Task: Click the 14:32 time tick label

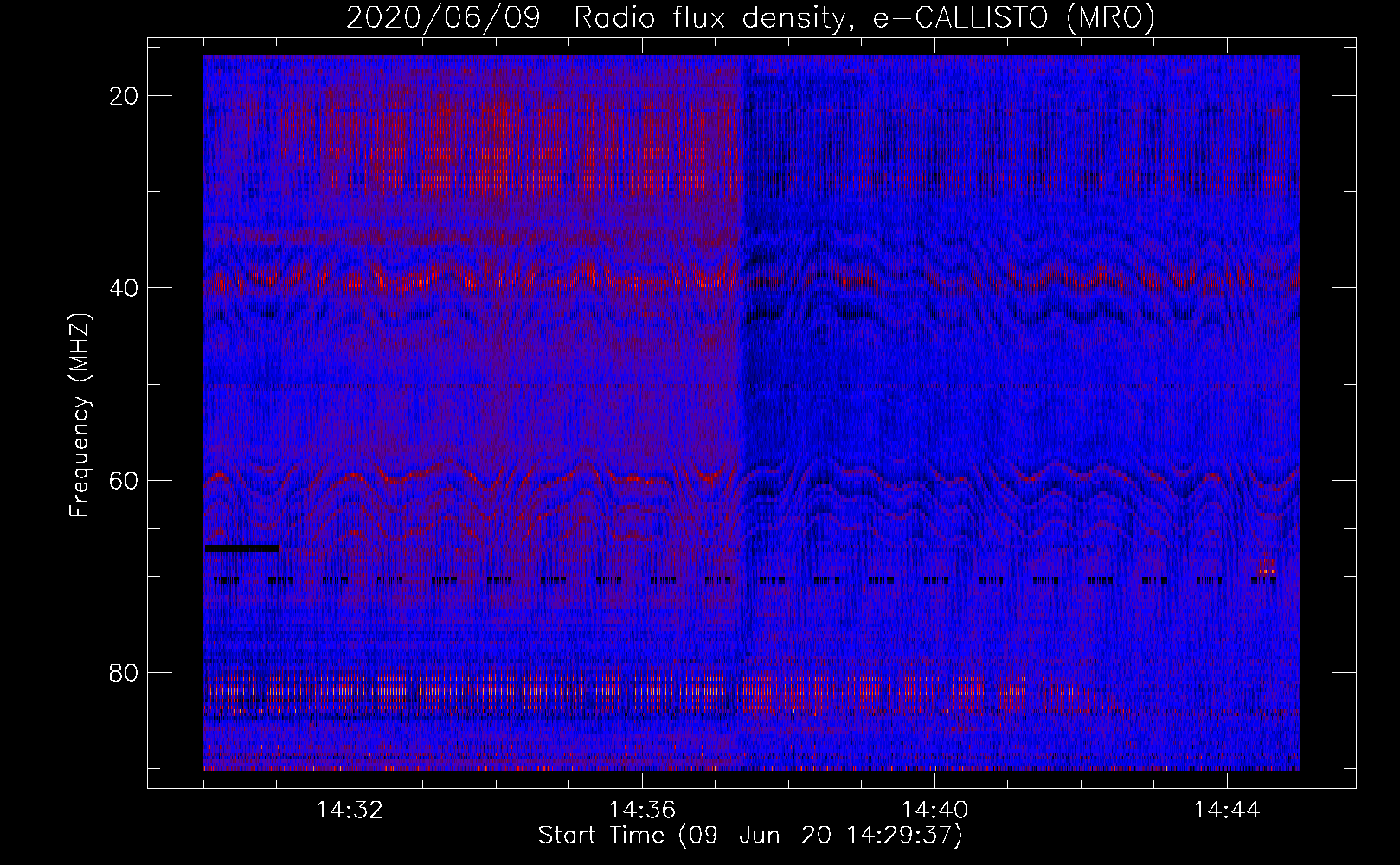Action: tap(350, 811)
